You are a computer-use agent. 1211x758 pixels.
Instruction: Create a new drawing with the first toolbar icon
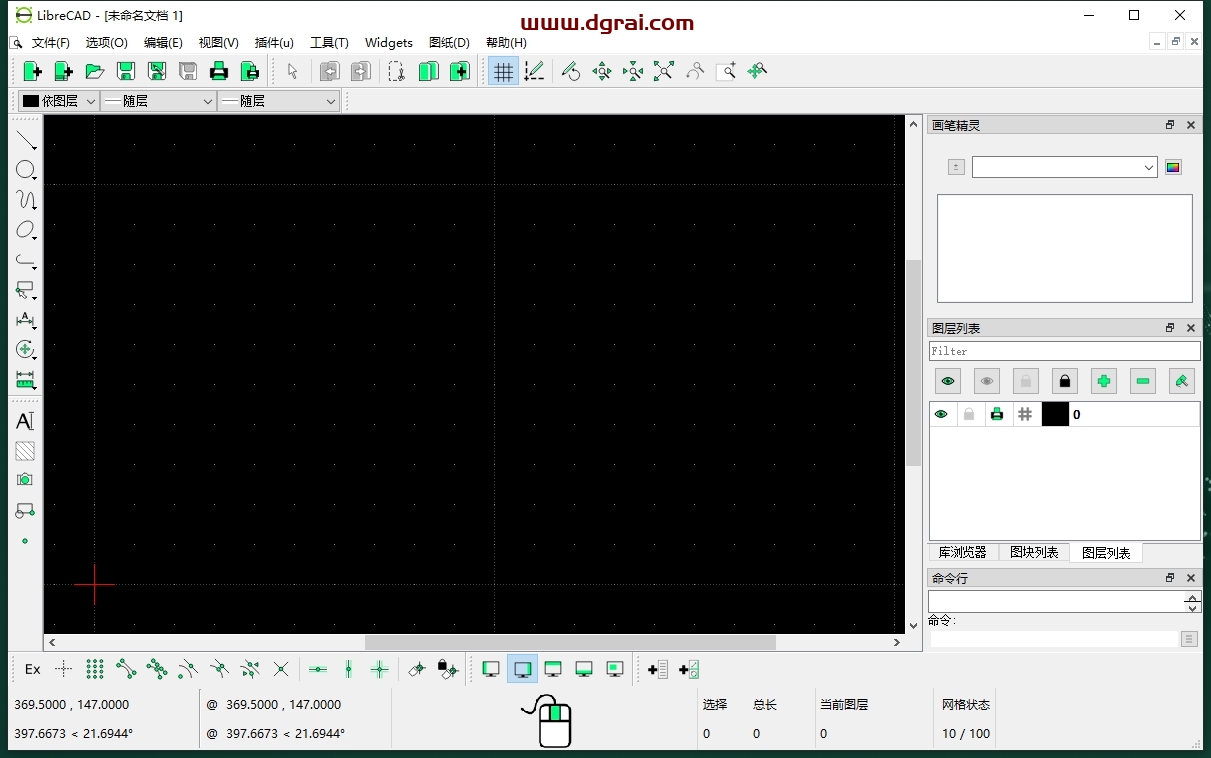click(32, 71)
